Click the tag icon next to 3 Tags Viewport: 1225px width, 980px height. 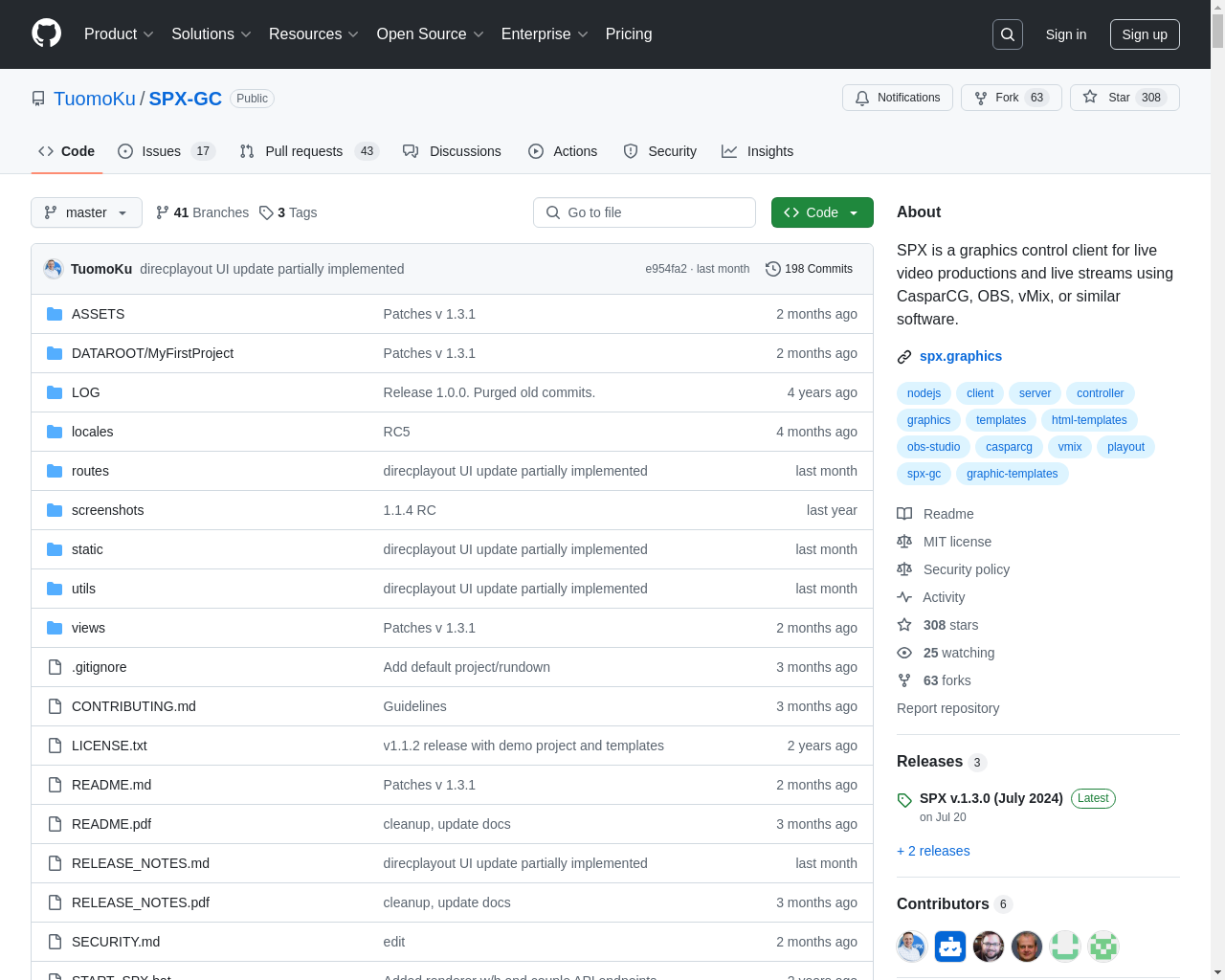(x=266, y=212)
